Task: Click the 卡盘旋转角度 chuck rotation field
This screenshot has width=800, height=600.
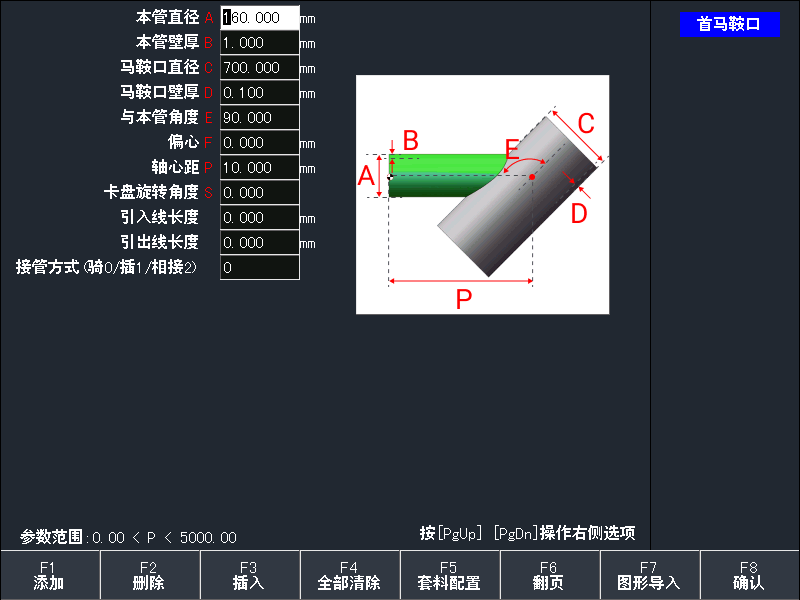Action: pos(258,192)
